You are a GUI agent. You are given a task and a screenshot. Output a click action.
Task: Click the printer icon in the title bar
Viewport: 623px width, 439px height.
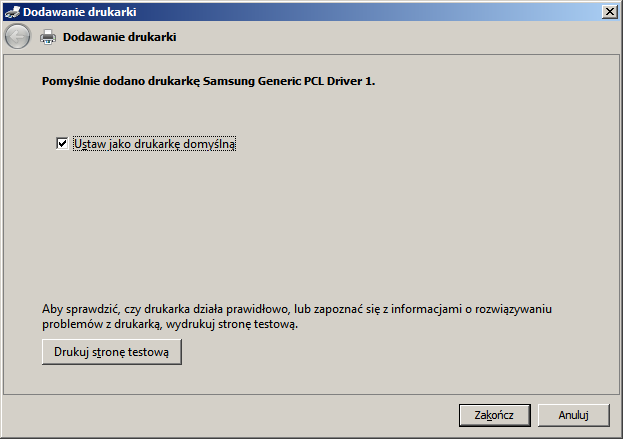pos(12,12)
